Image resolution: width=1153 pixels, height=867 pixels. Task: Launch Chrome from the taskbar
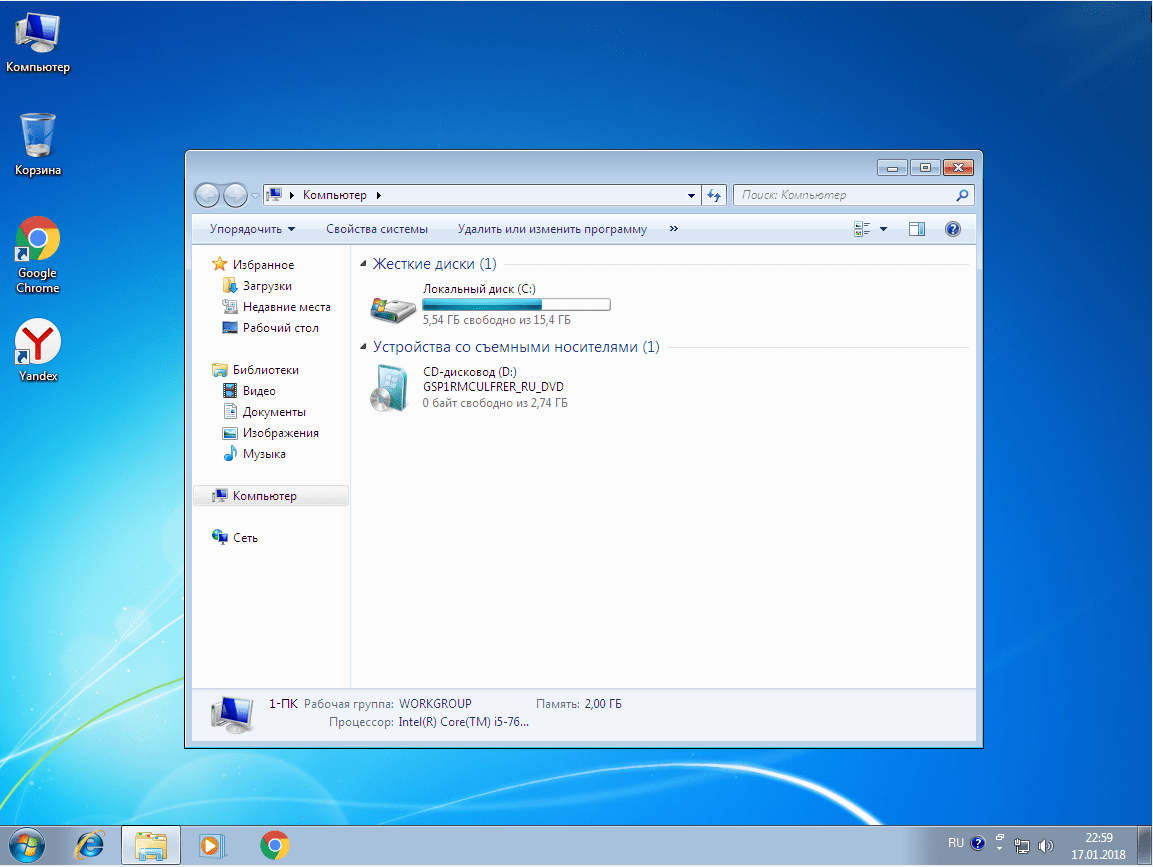[x=274, y=846]
